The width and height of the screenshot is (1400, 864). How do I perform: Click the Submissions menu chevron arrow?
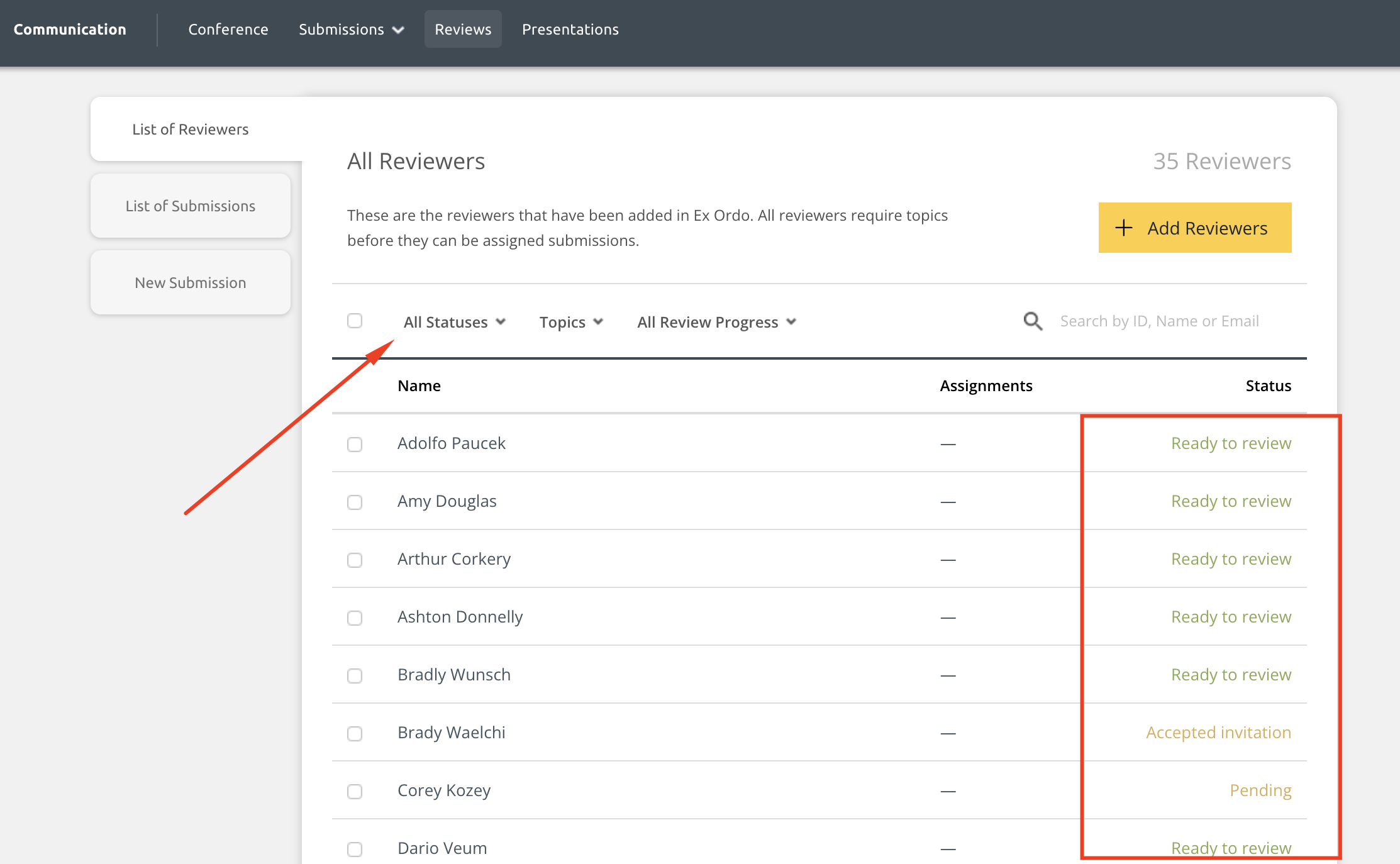click(x=398, y=30)
